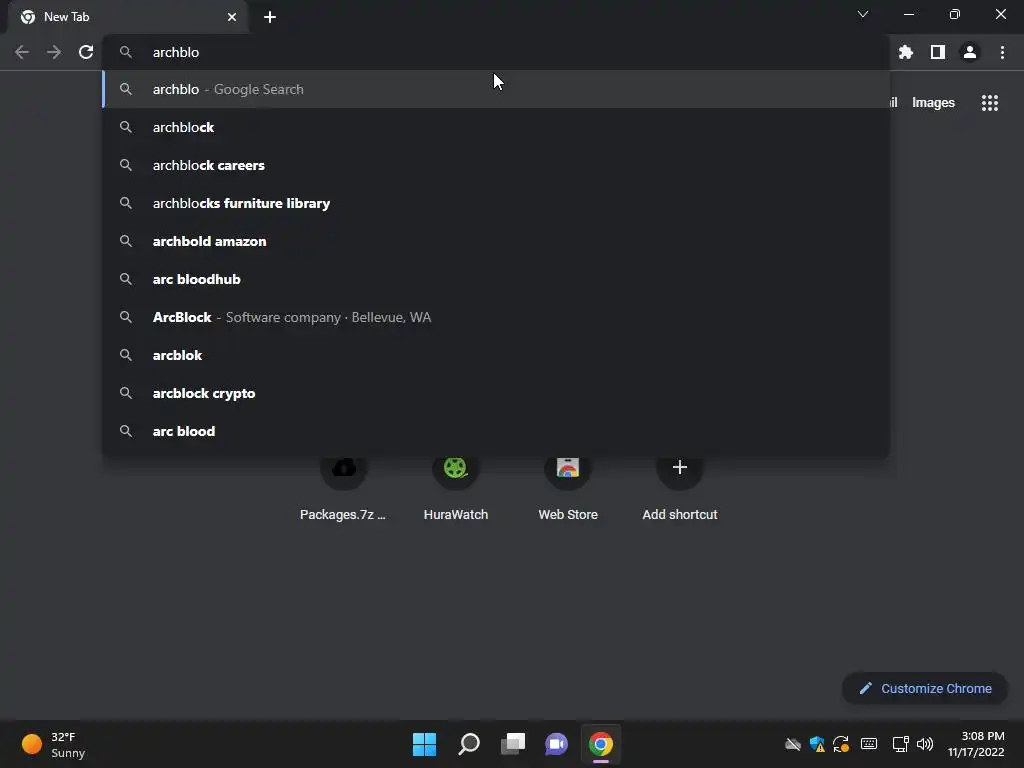Open a new tab with the plus button
This screenshot has height=768, width=1024.
pyautogui.click(x=270, y=17)
